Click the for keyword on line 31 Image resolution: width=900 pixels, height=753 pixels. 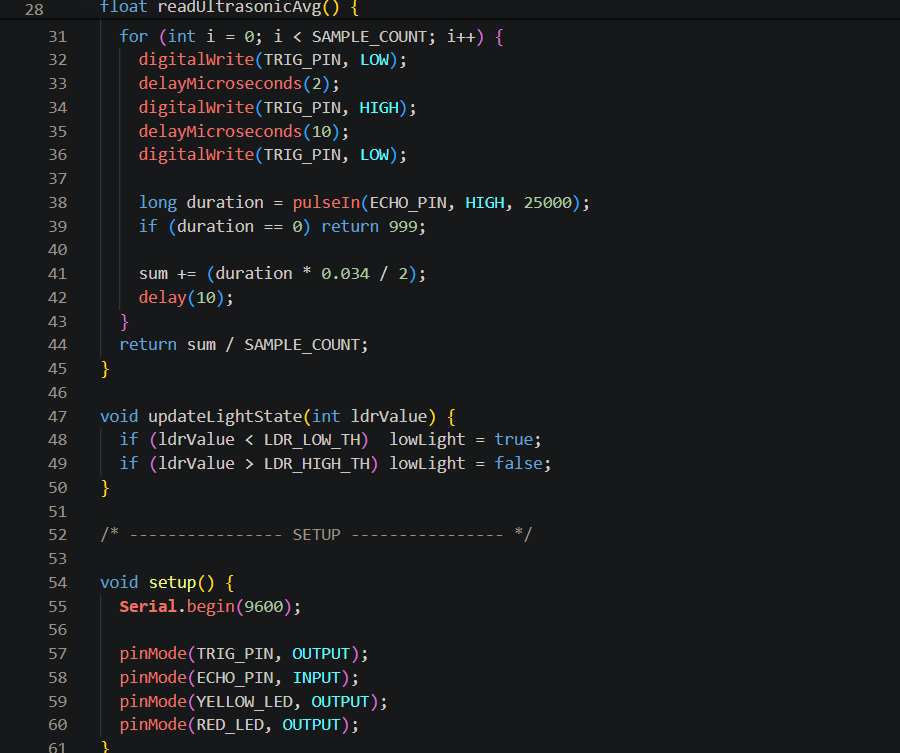coord(133,36)
